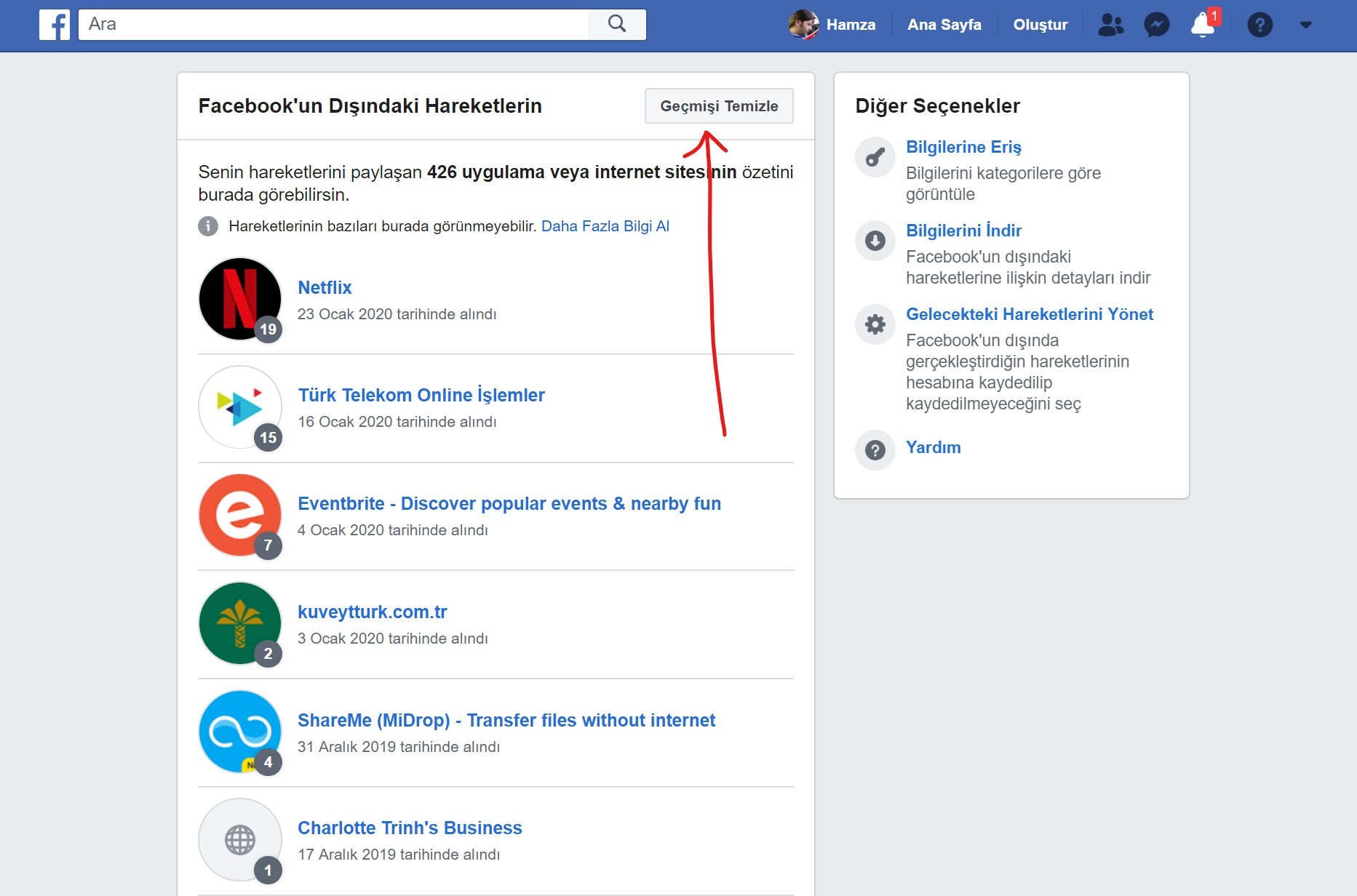
Task: Click the Netflix logo thumbnail
Action: 240,299
